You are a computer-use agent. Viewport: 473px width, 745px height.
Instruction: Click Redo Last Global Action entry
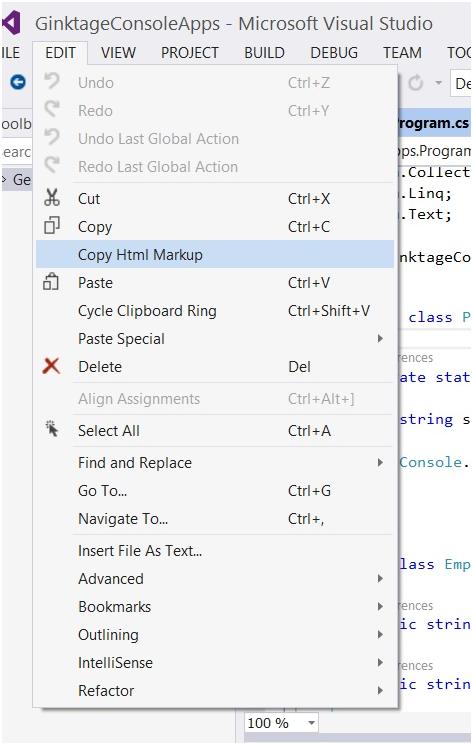[x=215, y=167]
